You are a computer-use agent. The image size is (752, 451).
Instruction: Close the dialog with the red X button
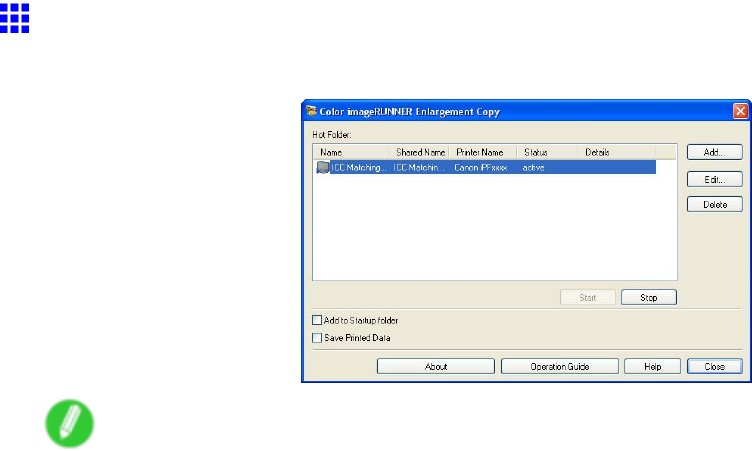pos(740,111)
